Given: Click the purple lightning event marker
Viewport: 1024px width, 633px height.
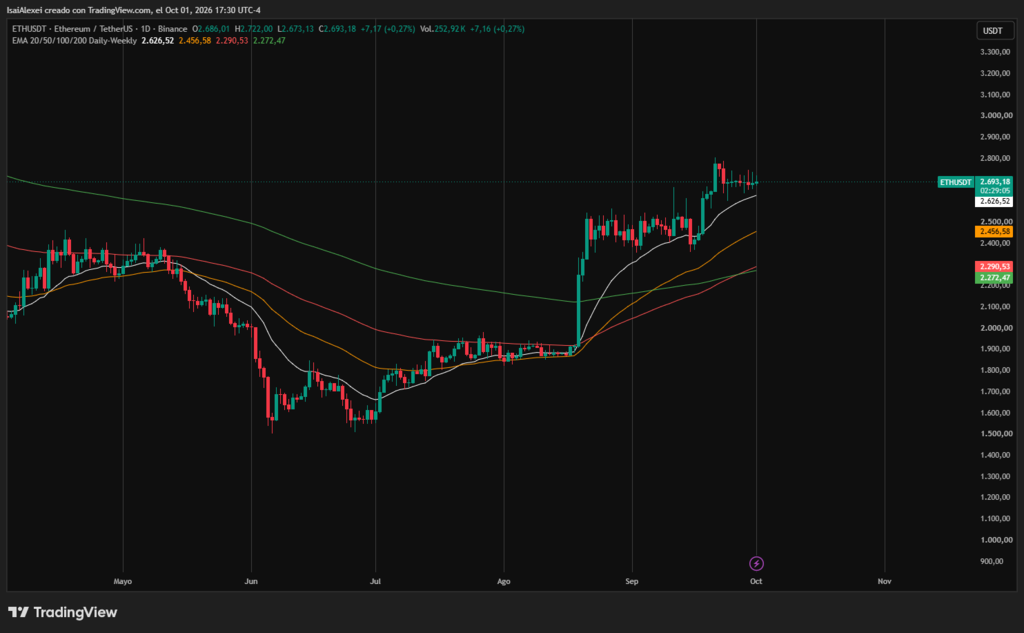Looking at the screenshot, I should 756,563.
